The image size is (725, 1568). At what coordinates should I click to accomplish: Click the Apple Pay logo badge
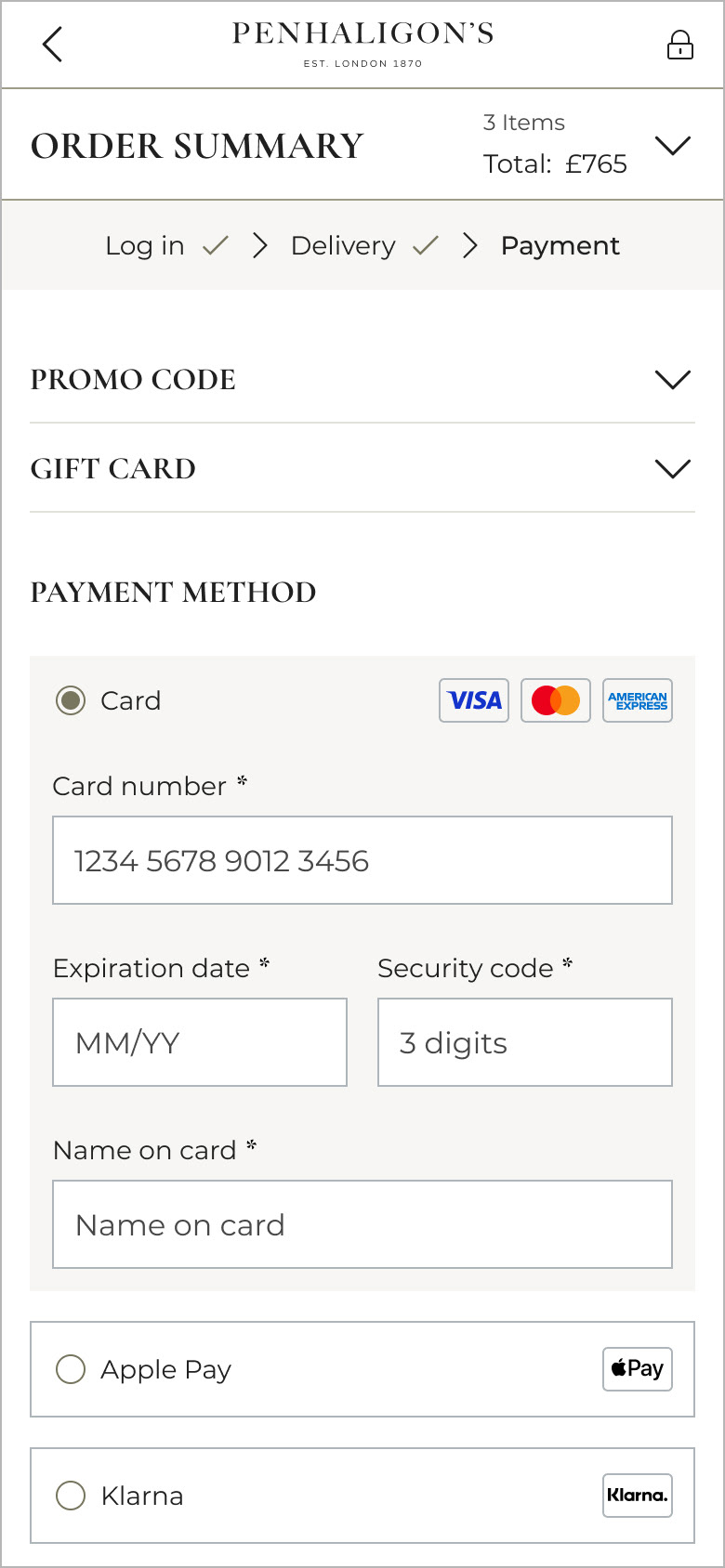point(638,1369)
